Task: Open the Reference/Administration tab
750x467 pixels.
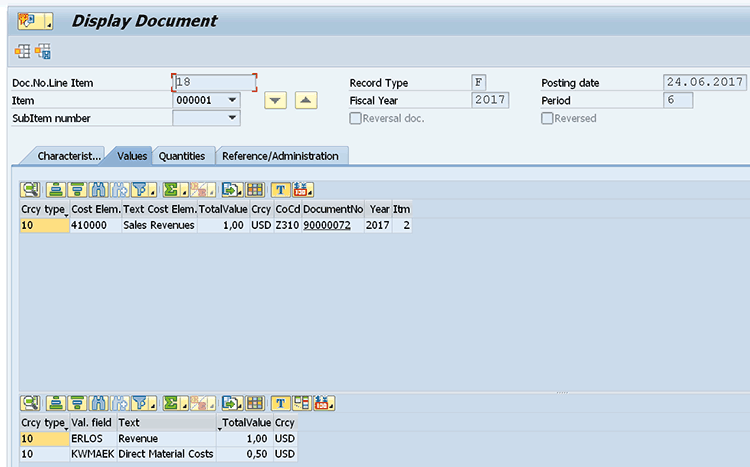Action: (x=280, y=156)
